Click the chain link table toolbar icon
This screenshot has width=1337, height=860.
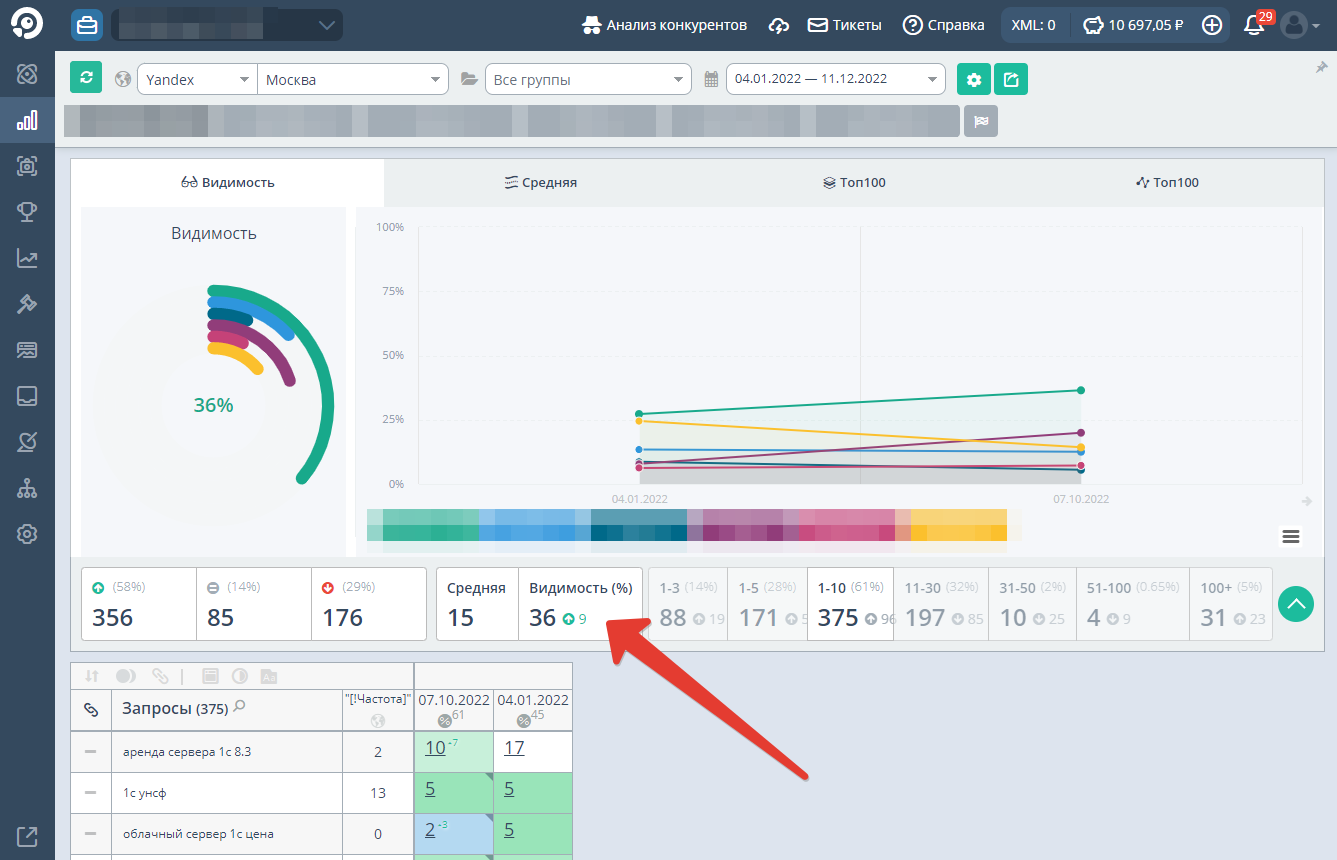click(x=160, y=676)
